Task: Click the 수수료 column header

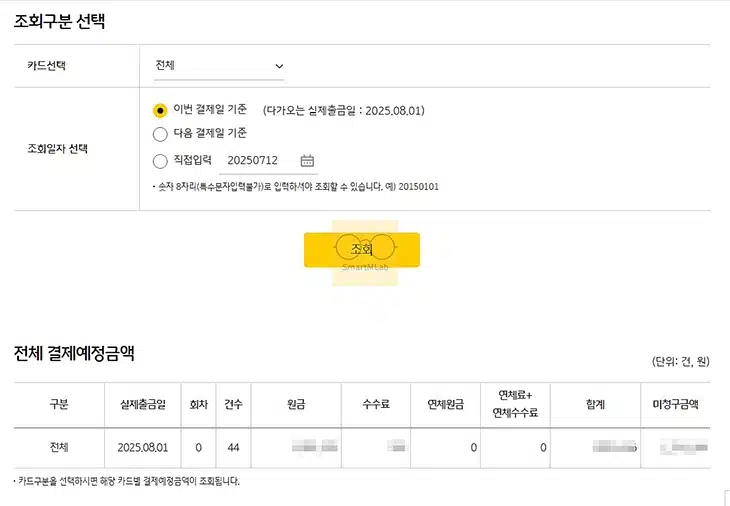Action: click(x=376, y=404)
